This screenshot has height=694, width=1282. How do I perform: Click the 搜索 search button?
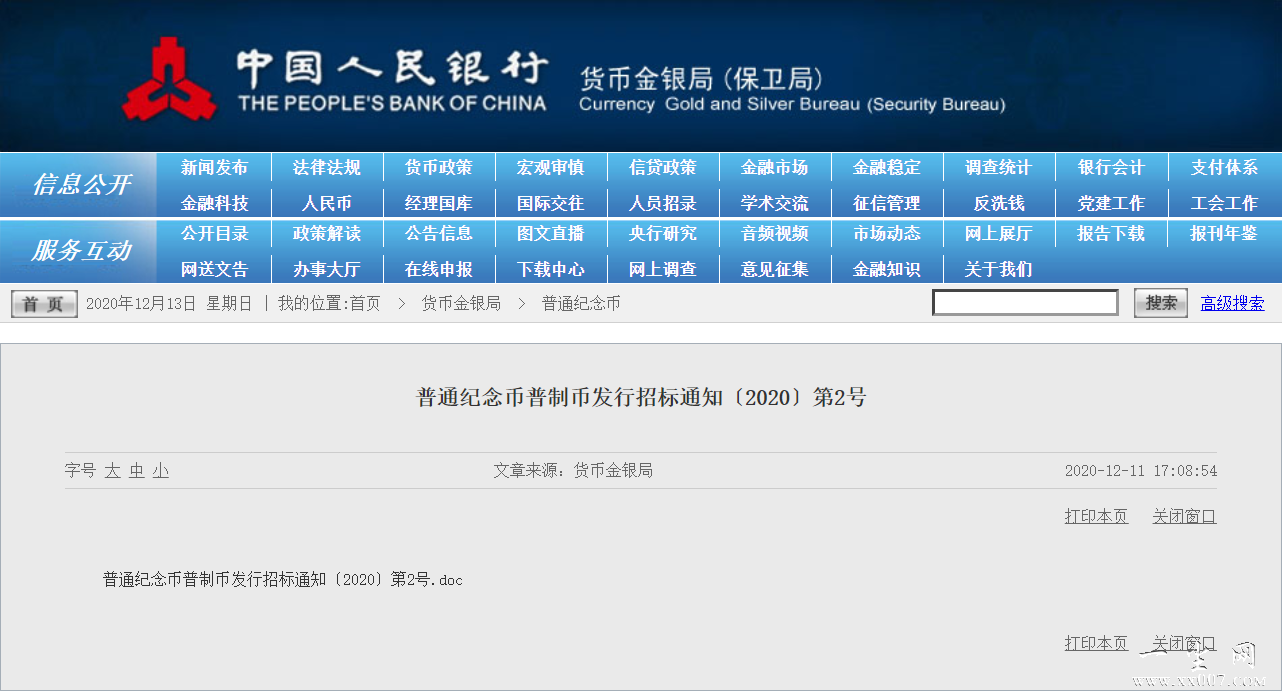coord(1161,303)
